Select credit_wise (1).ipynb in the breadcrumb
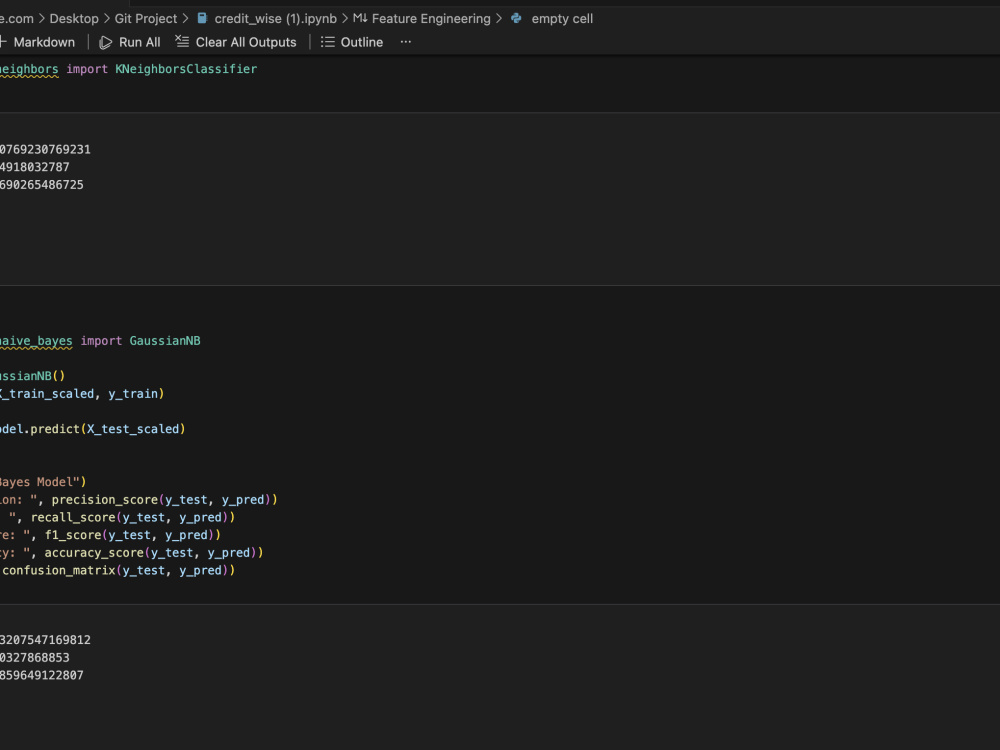The width and height of the screenshot is (1000, 750). point(276,18)
